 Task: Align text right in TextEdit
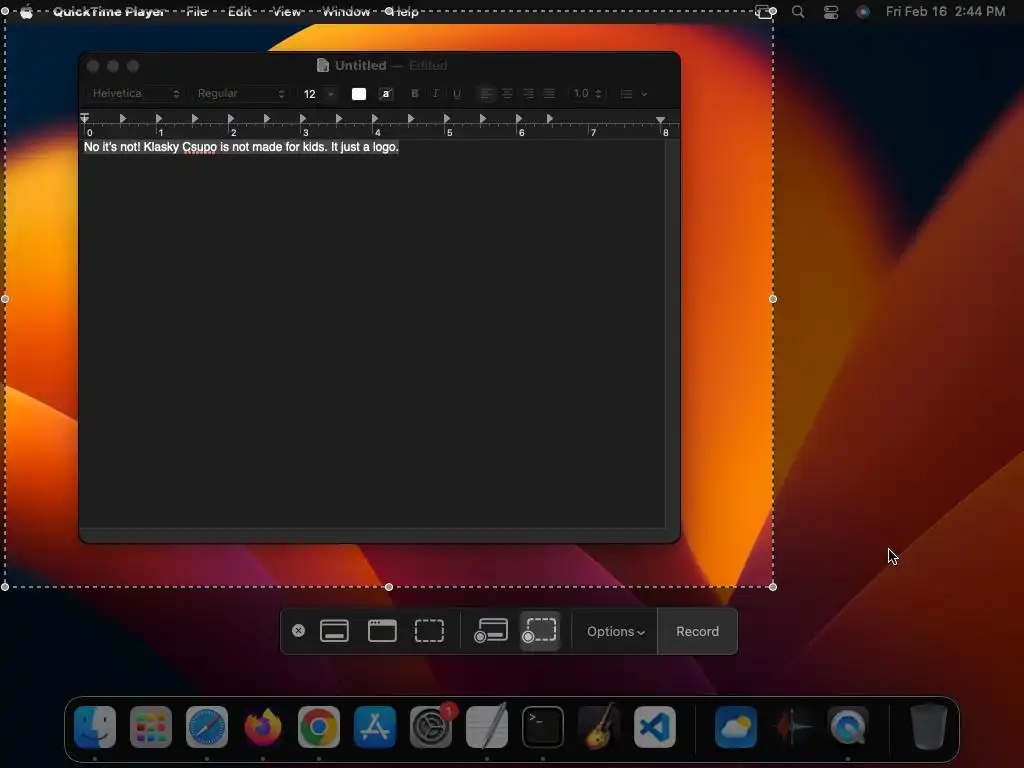click(528, 94)
